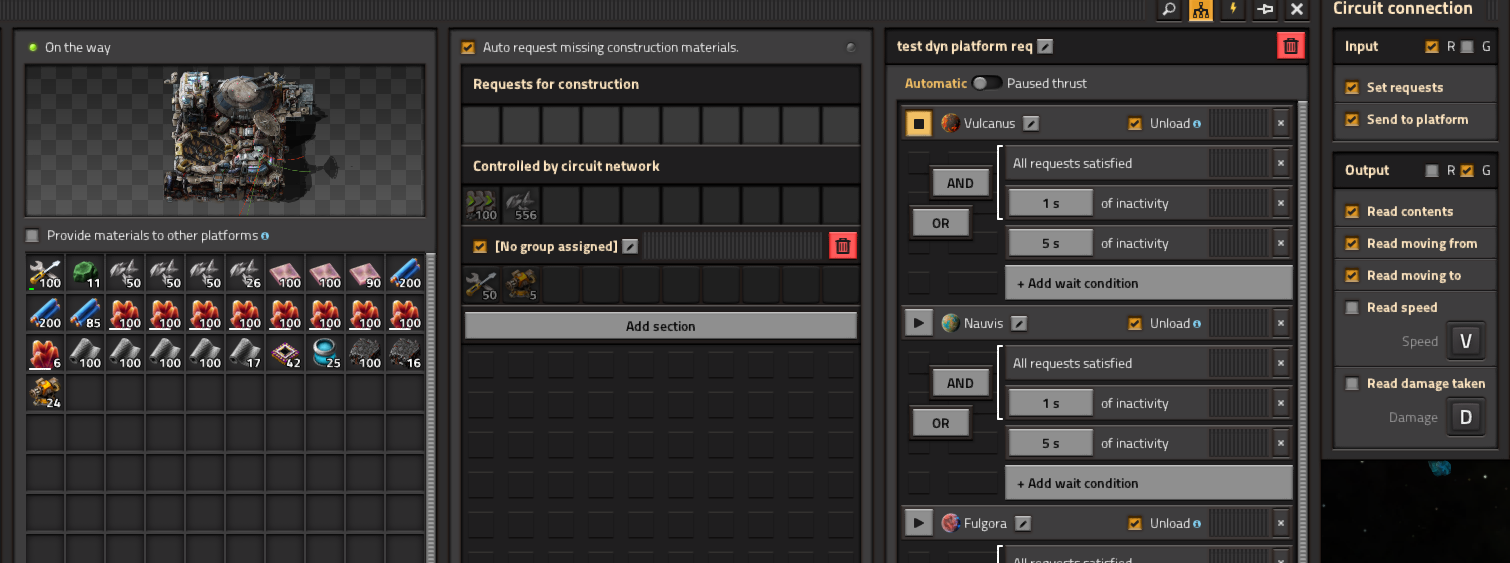Disable 'Read moving to' output

coord(1352,276)
